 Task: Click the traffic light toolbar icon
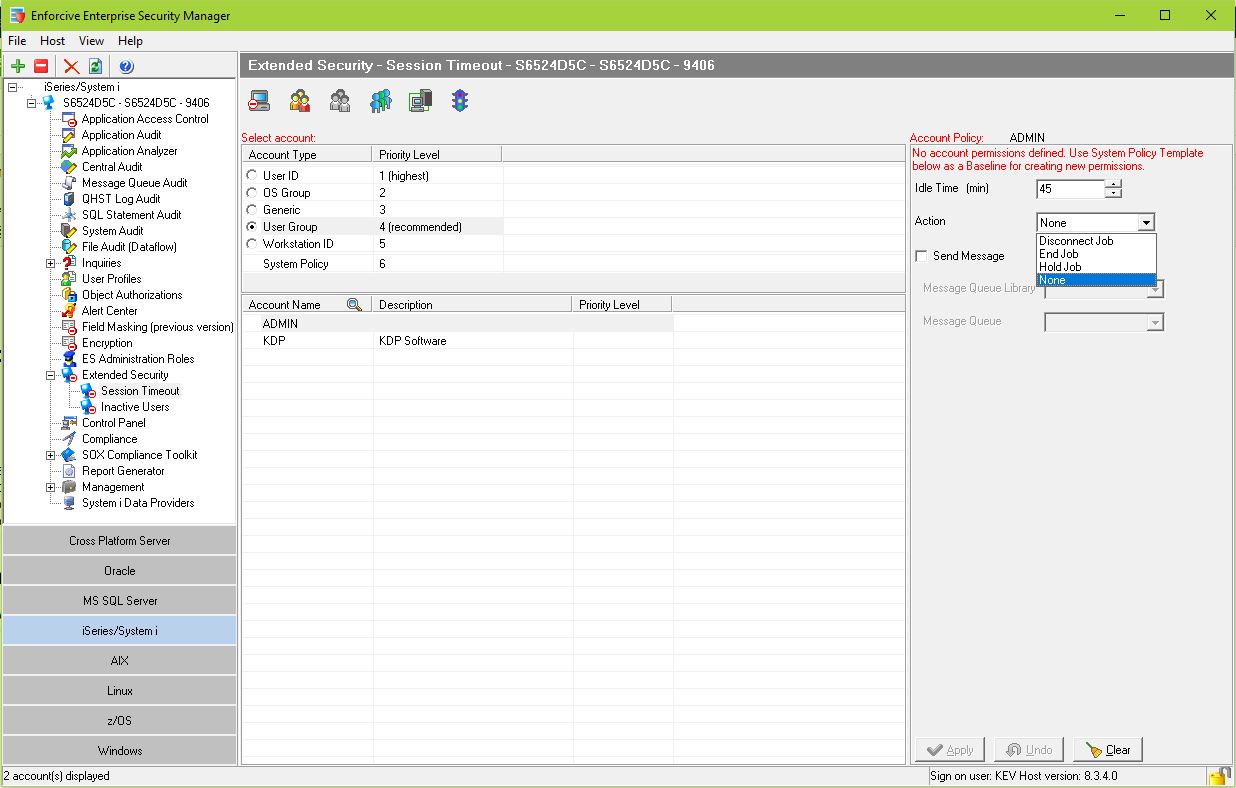pos(459,100)
